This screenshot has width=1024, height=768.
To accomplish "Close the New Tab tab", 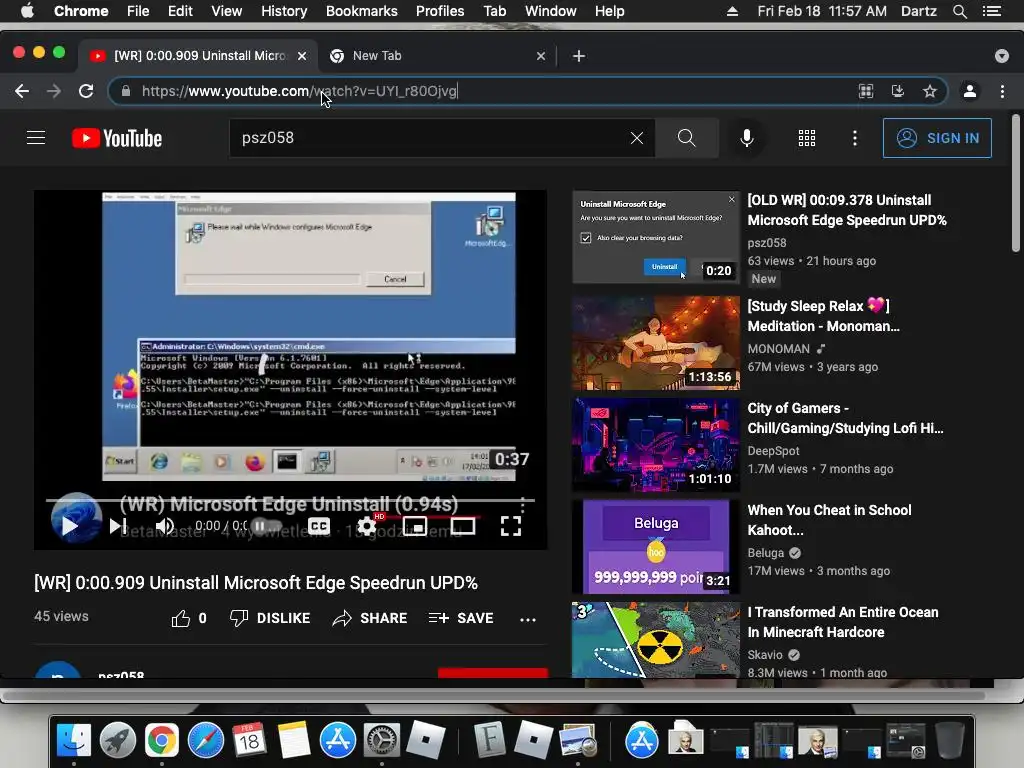I will click(541, 56).
